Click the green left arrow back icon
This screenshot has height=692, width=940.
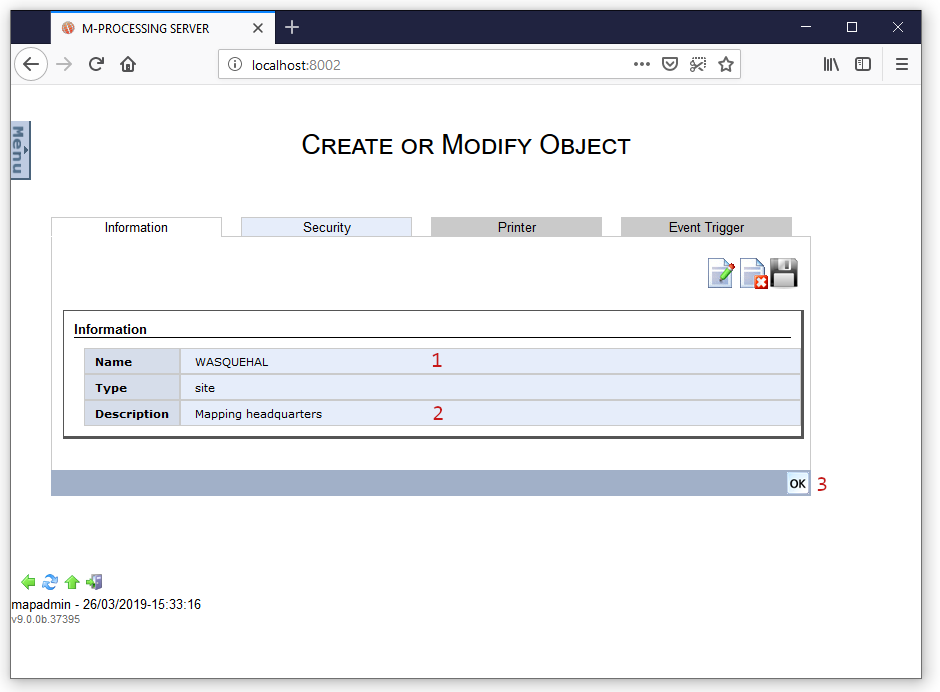click(x=28, y=582)
